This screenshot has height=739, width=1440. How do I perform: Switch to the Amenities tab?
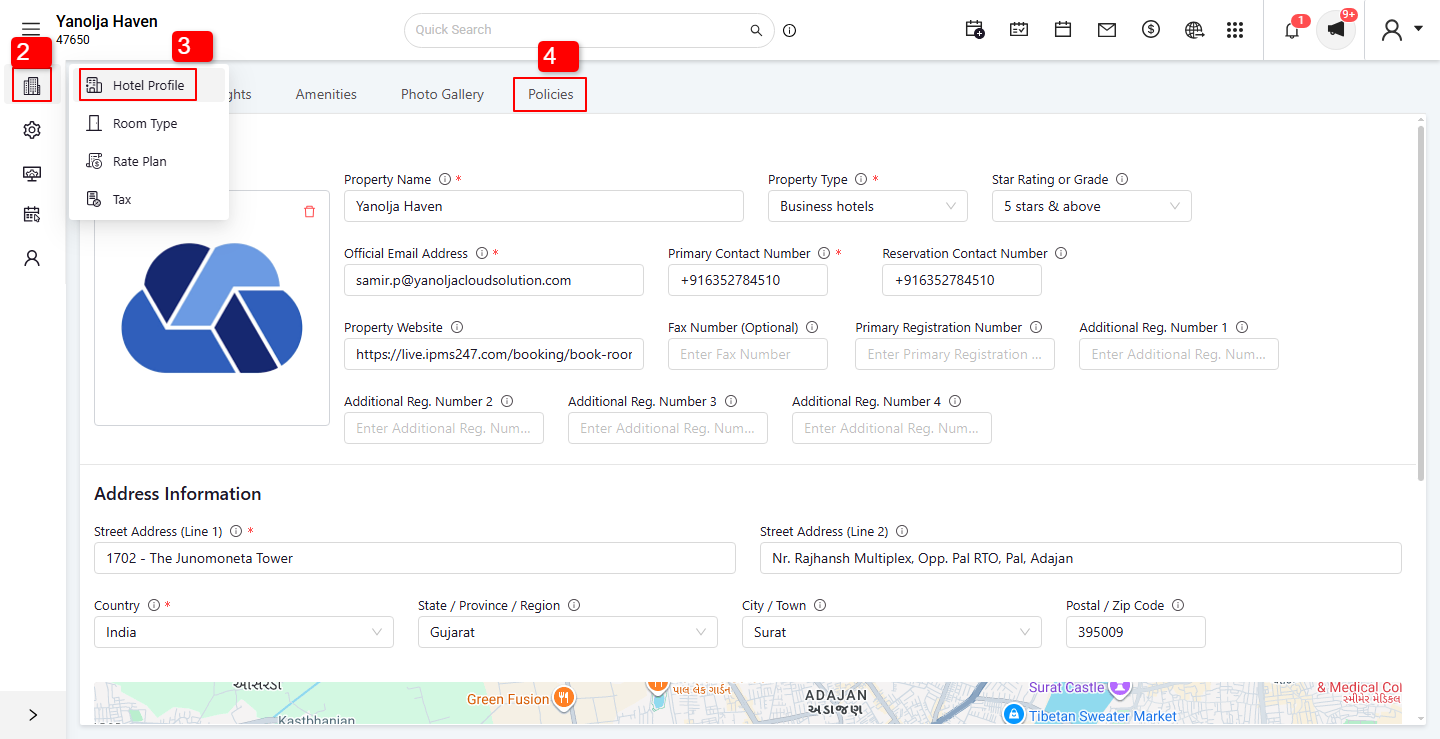326,94
